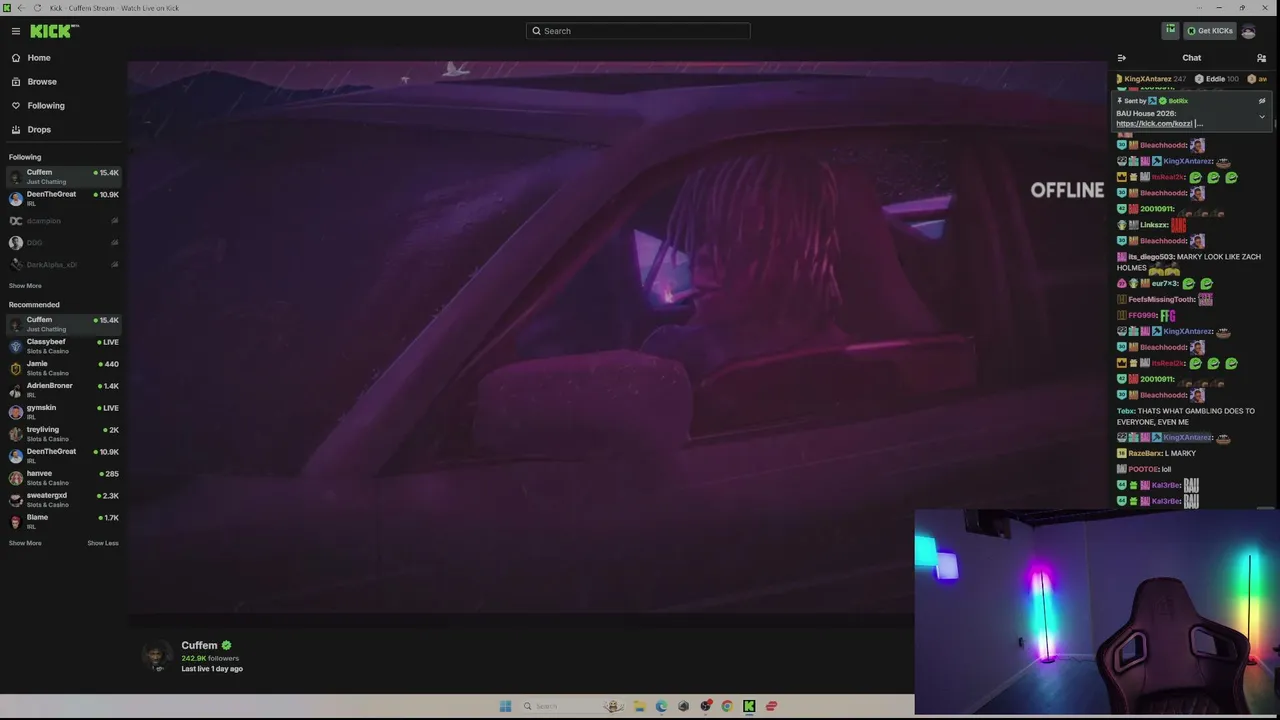Click RazeBarx username in chat
1280x720 pixels.
click(1145, 454)
